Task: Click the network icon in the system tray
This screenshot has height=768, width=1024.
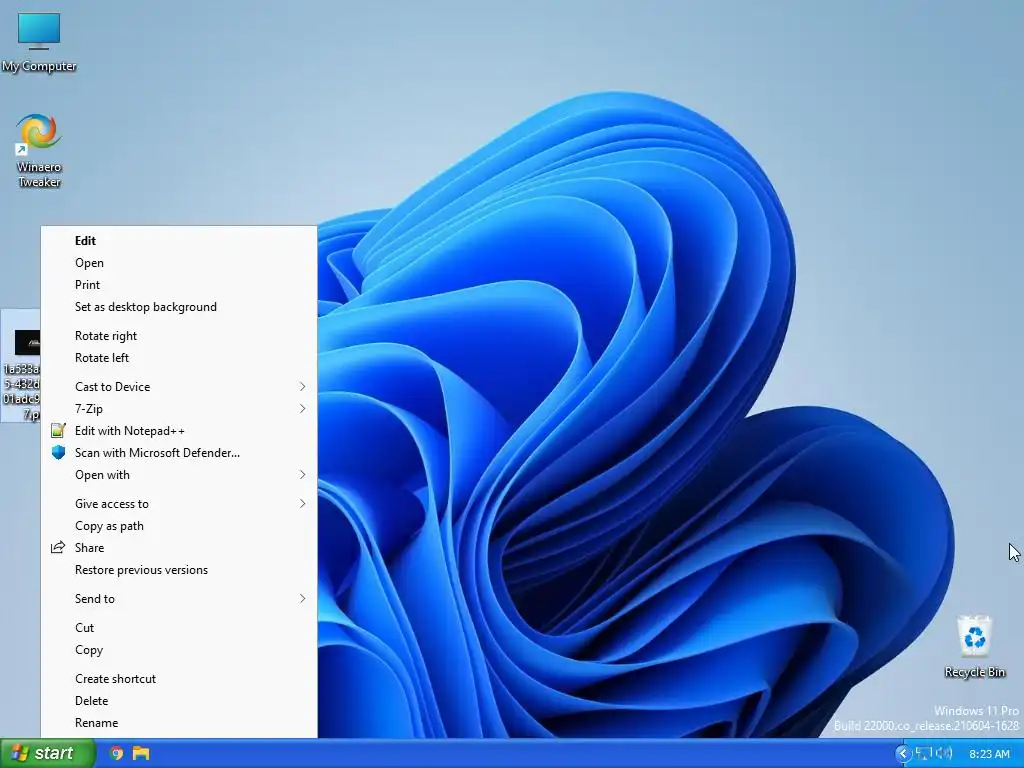Action: 923,754
